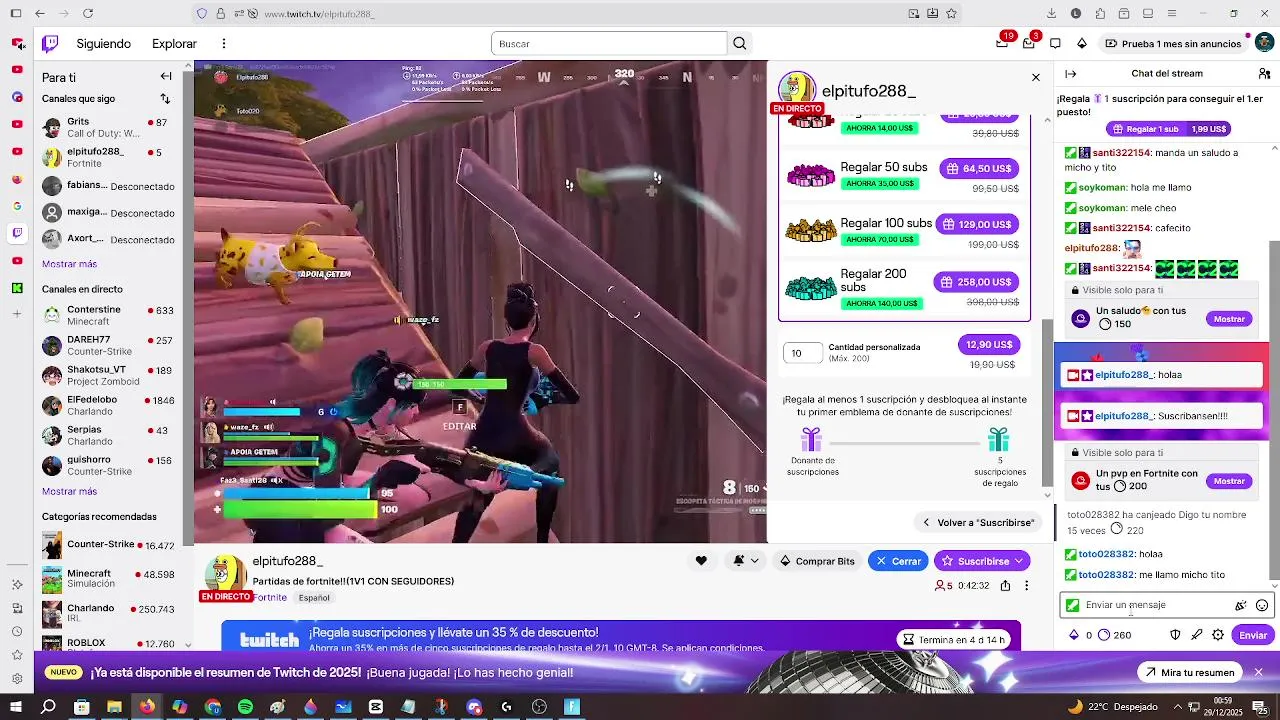Click the Comprar Bits button
The height and width of the screenshot is (720, 1280).
[x=817, y=561]
